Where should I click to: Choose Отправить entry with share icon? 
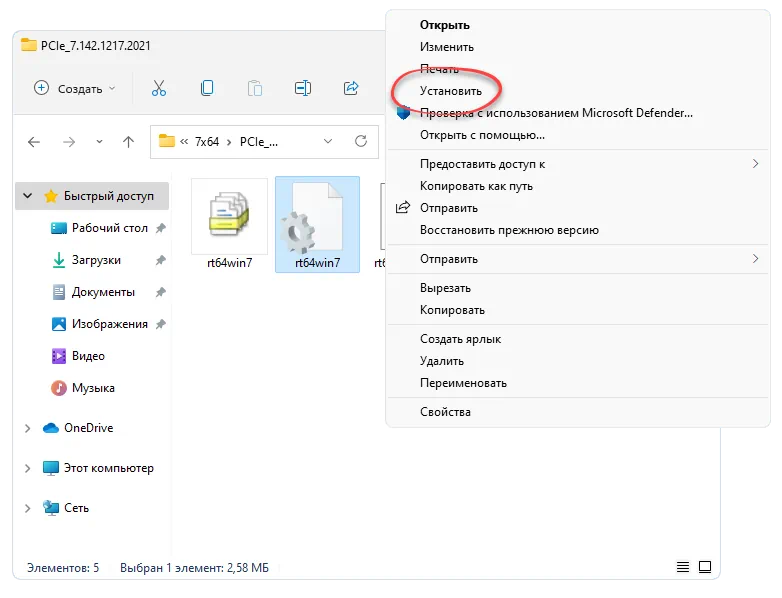pyautogui.click(x=578, y=207)
